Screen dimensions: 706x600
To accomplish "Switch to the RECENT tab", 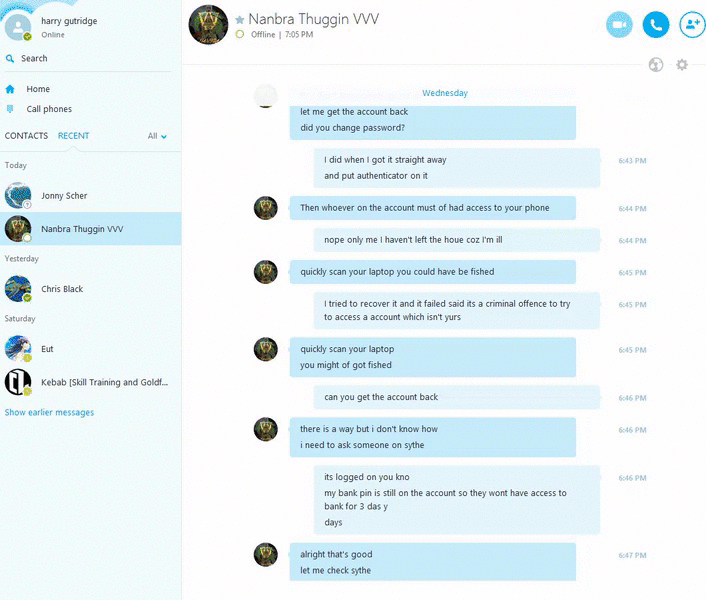I will [x=73, y=135].
